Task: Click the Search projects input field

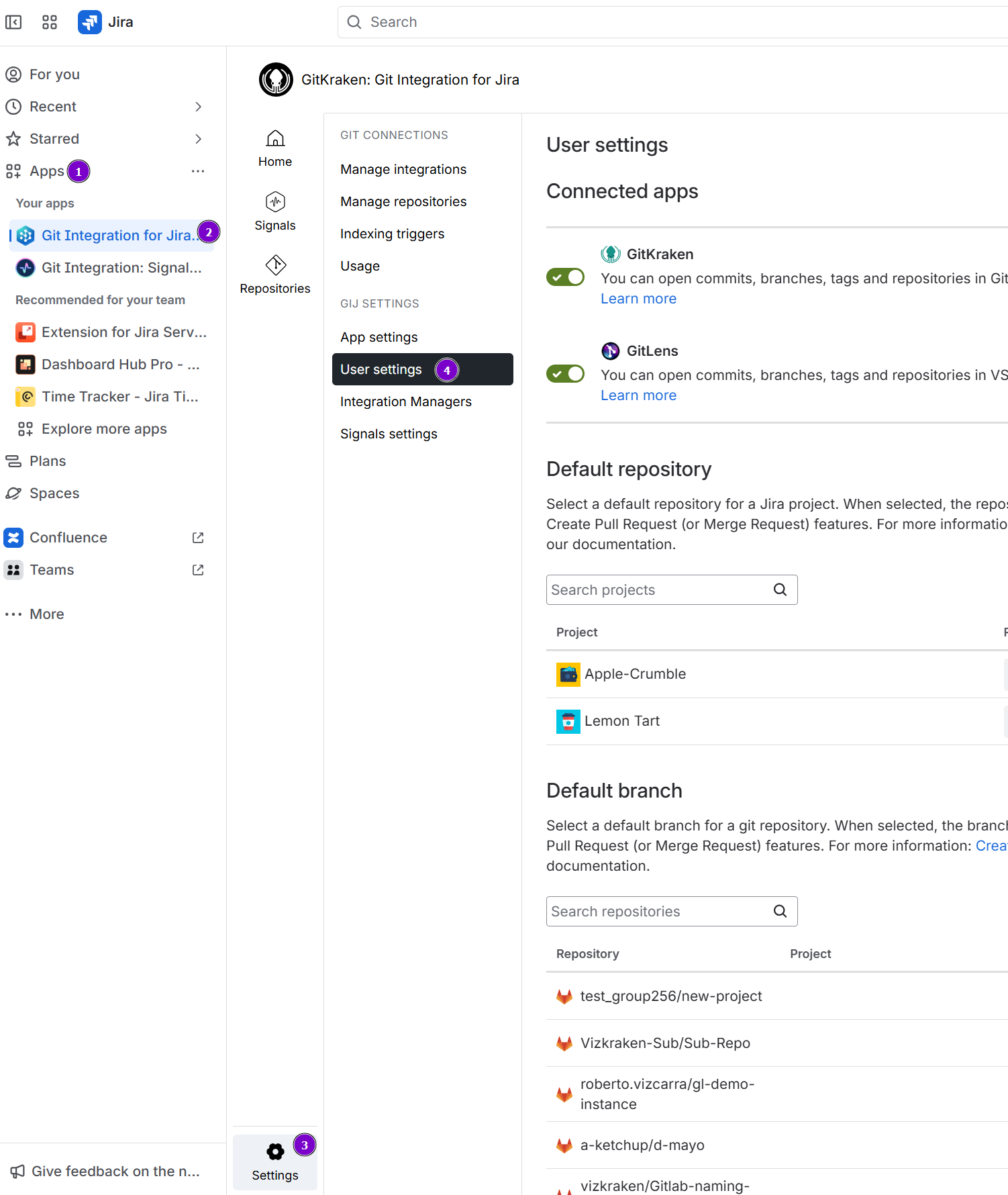Action: 672,589
